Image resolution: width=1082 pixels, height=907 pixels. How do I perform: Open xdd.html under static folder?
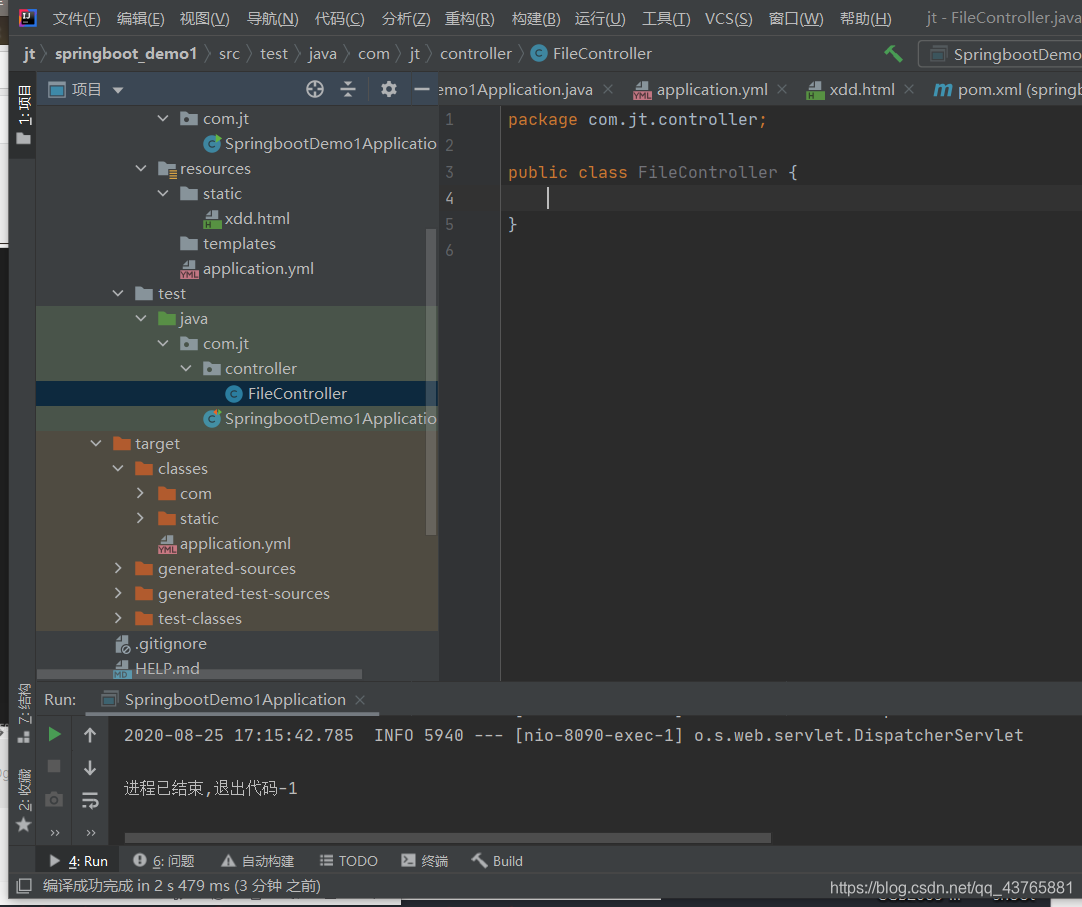point(257,219)
